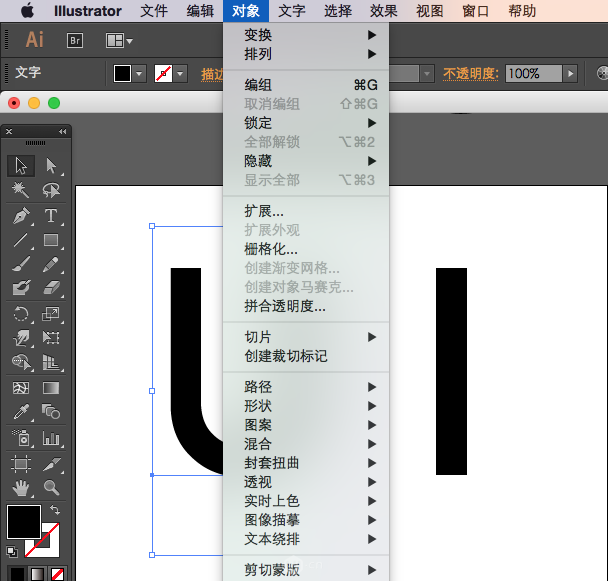Screen dimensions: 608x581
Task: Select the Symbol Sprayer tool
Action: (21, 438)
